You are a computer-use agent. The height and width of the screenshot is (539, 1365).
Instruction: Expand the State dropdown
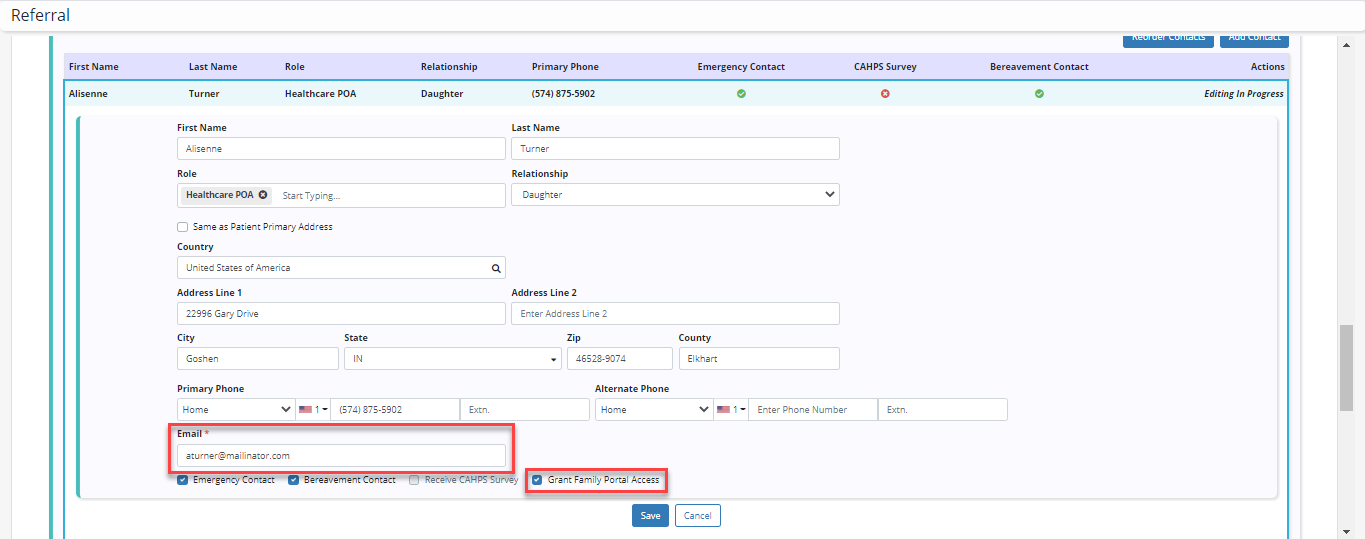pos(451,359)
